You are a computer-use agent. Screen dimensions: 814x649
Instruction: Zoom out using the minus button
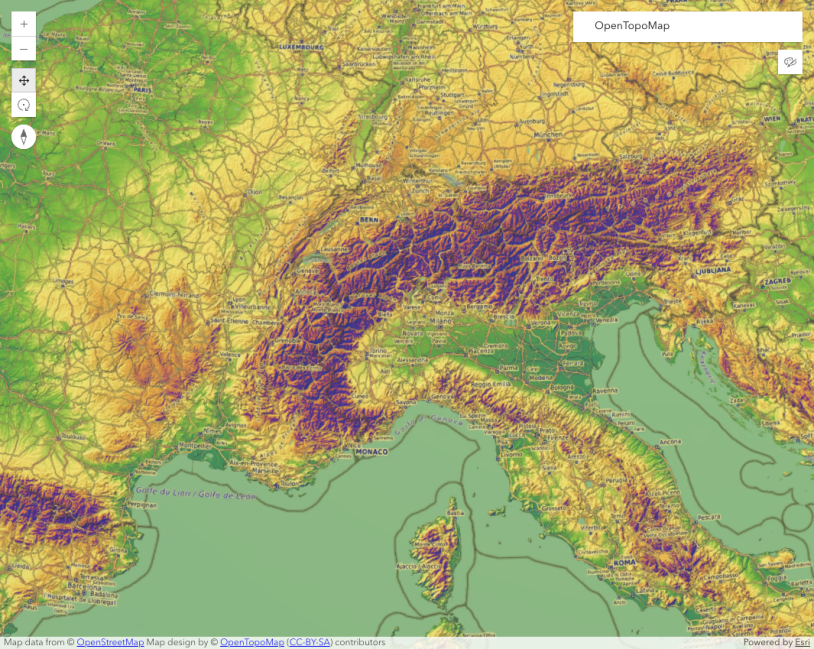coord(24,49)
